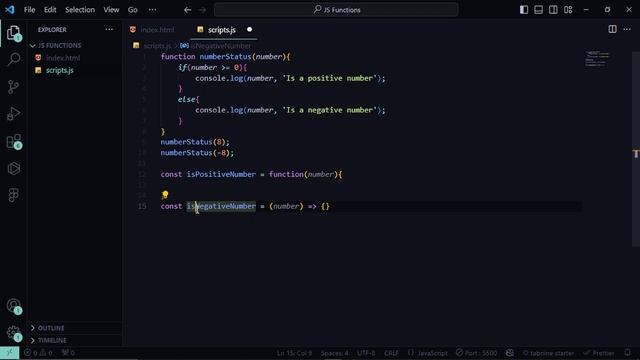Toggle the bottom panel layout icon
Screen dimensions: 640x360
click(x=538, y=9)
